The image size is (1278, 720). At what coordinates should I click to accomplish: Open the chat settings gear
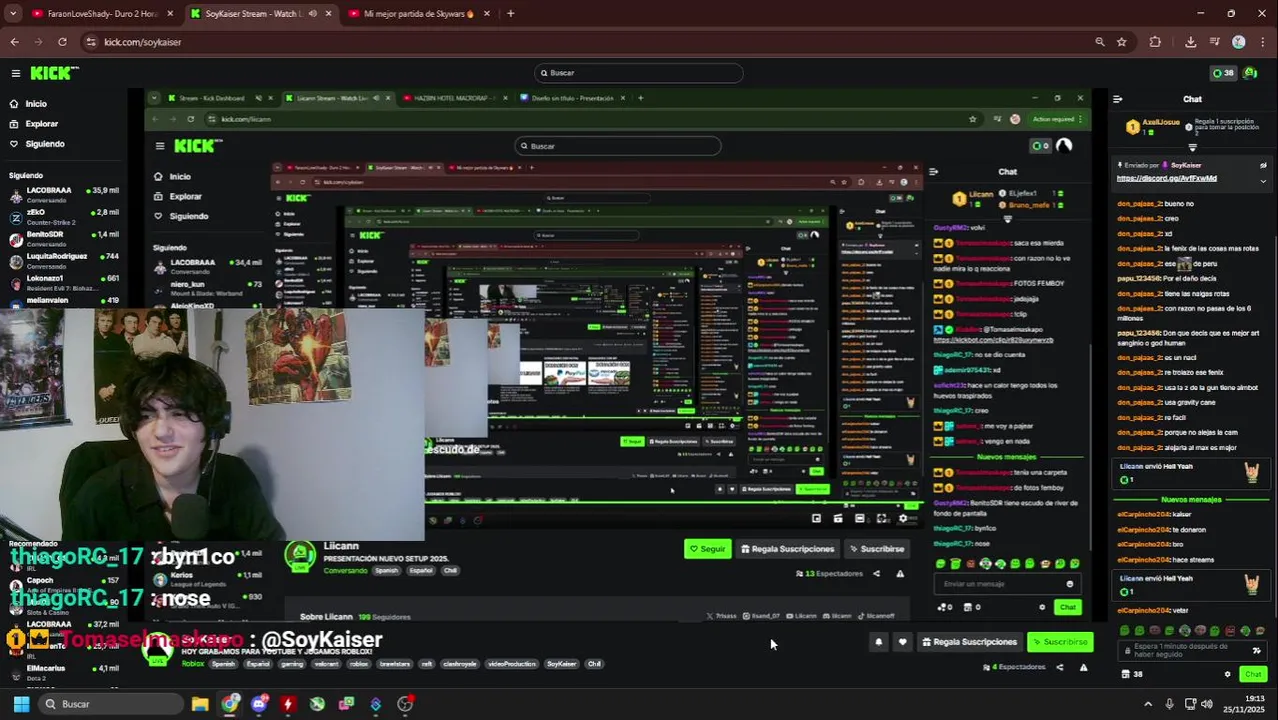click(1227, 674)
